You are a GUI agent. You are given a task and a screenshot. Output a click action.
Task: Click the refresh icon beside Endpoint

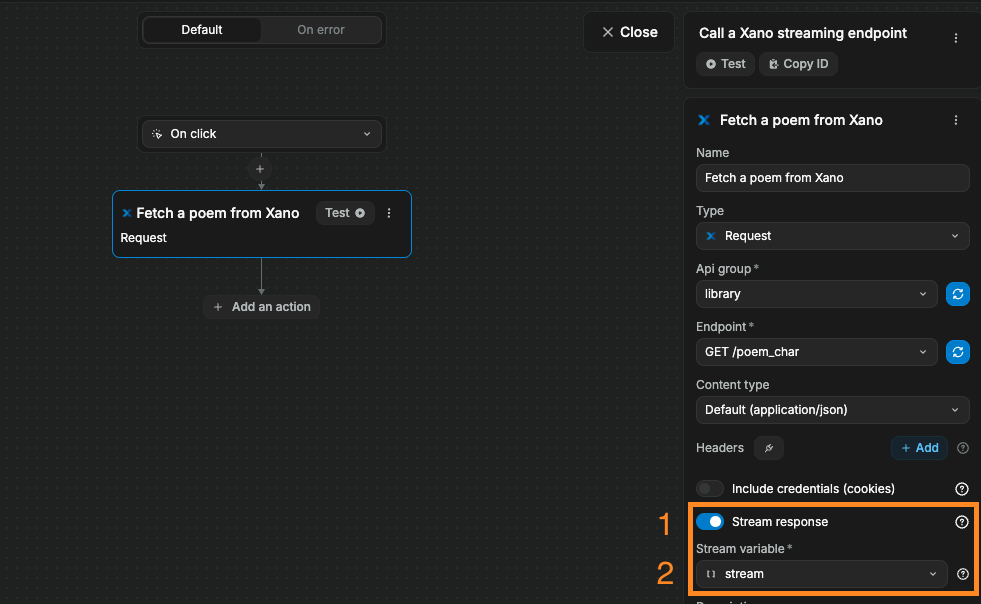coord(957,352)
